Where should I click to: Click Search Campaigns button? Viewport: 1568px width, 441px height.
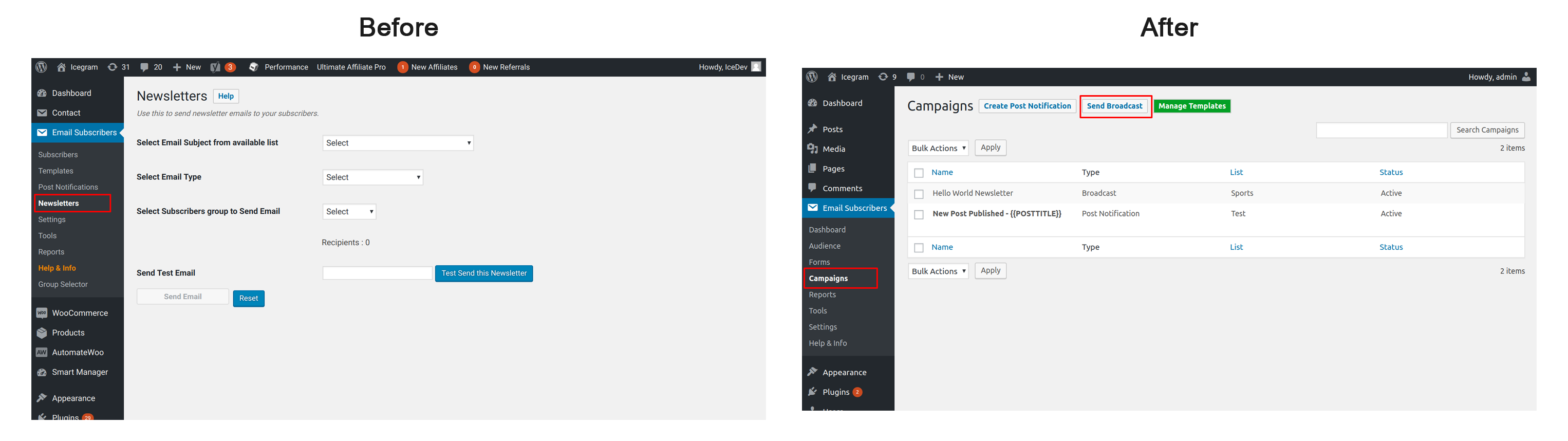click(1487, 130)
